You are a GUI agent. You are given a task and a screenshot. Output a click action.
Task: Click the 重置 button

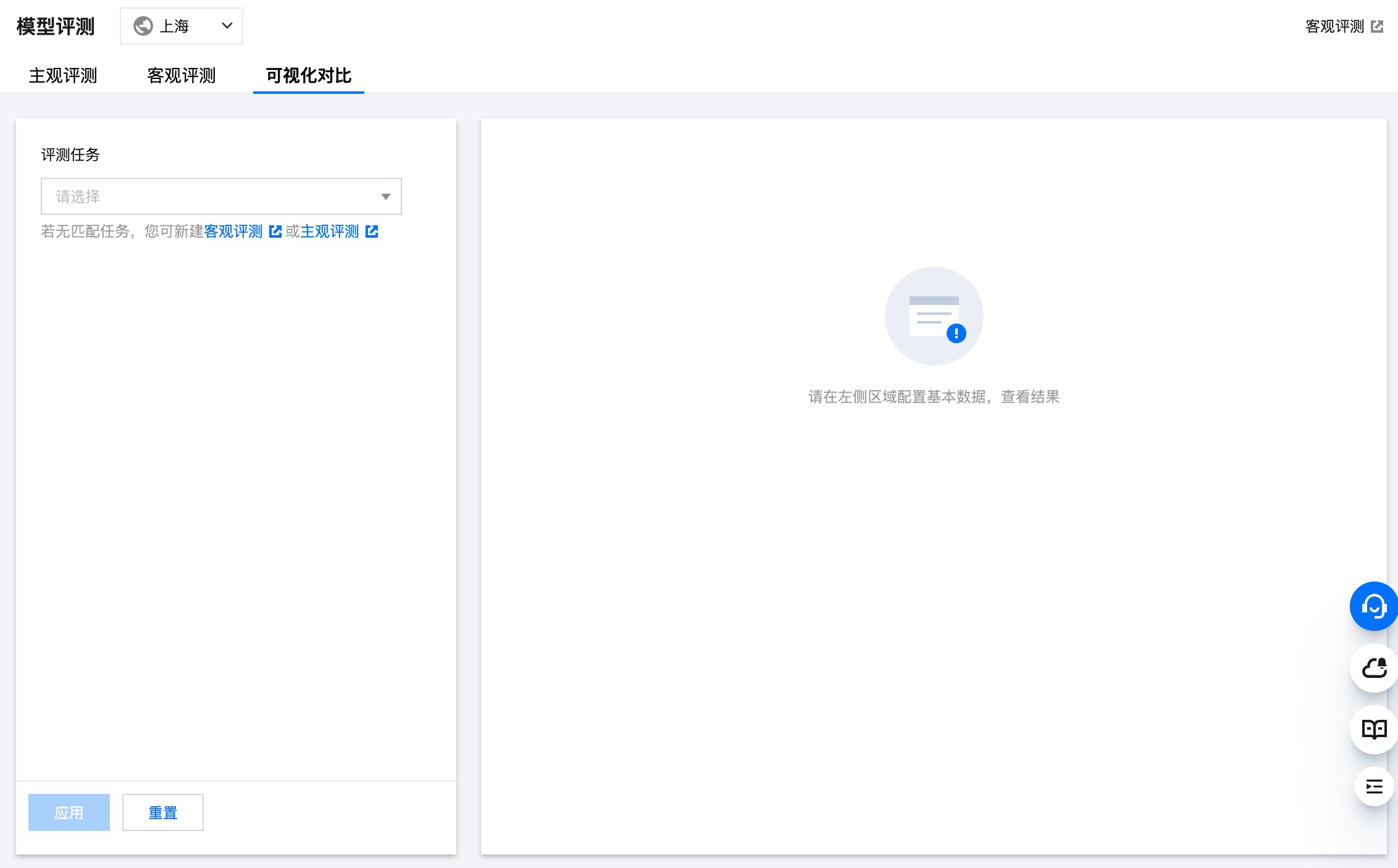pos(163,812)
